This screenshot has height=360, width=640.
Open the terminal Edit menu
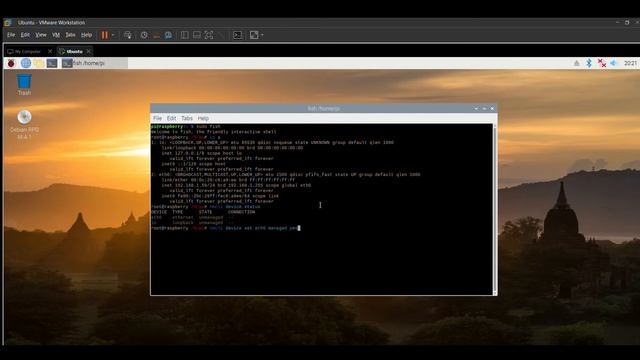(x=171, y=118)
